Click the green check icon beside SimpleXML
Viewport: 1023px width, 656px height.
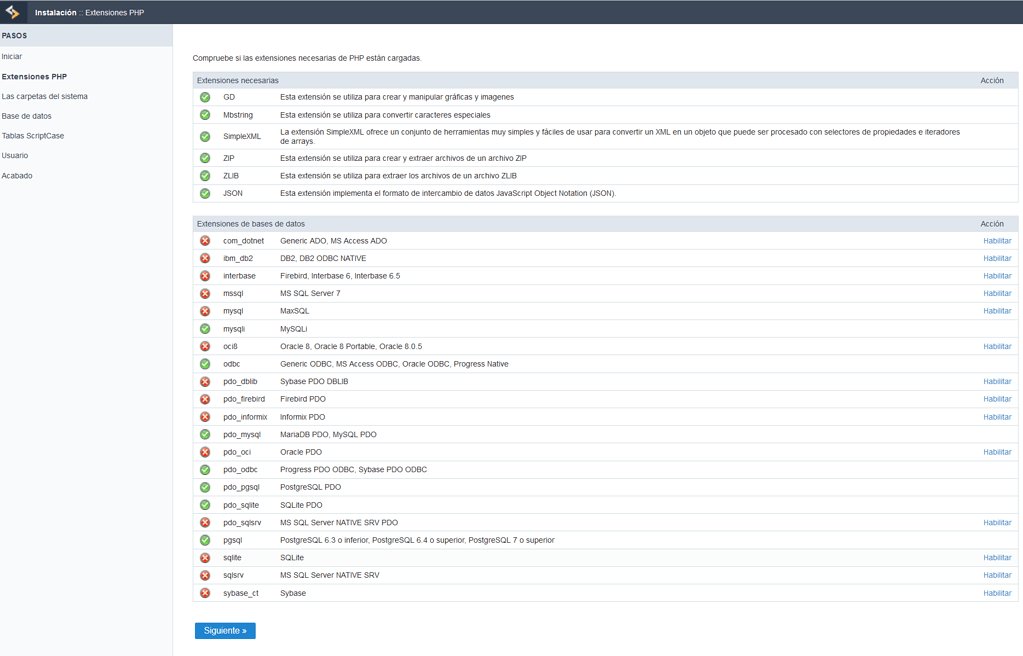click(x=207, y=135)
